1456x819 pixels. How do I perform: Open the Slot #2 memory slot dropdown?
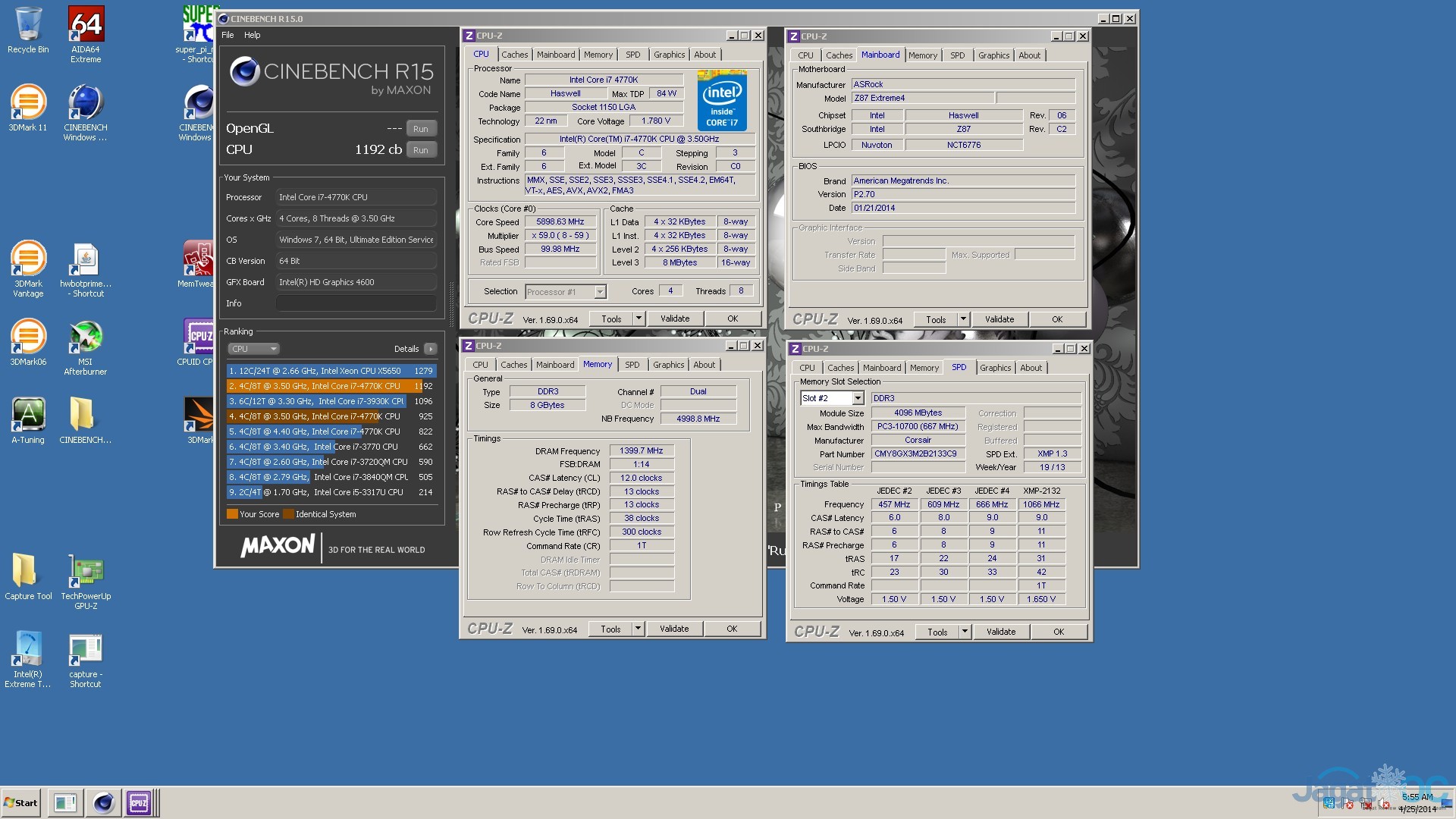(833, 398)
